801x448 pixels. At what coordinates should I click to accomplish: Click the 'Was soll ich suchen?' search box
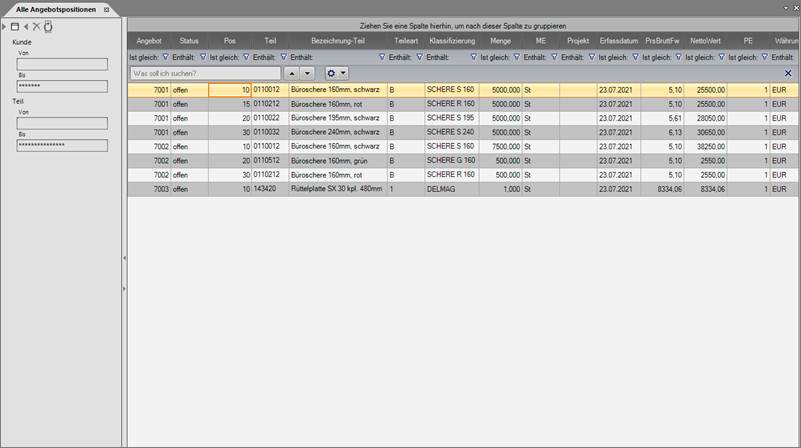pos(206,73)
